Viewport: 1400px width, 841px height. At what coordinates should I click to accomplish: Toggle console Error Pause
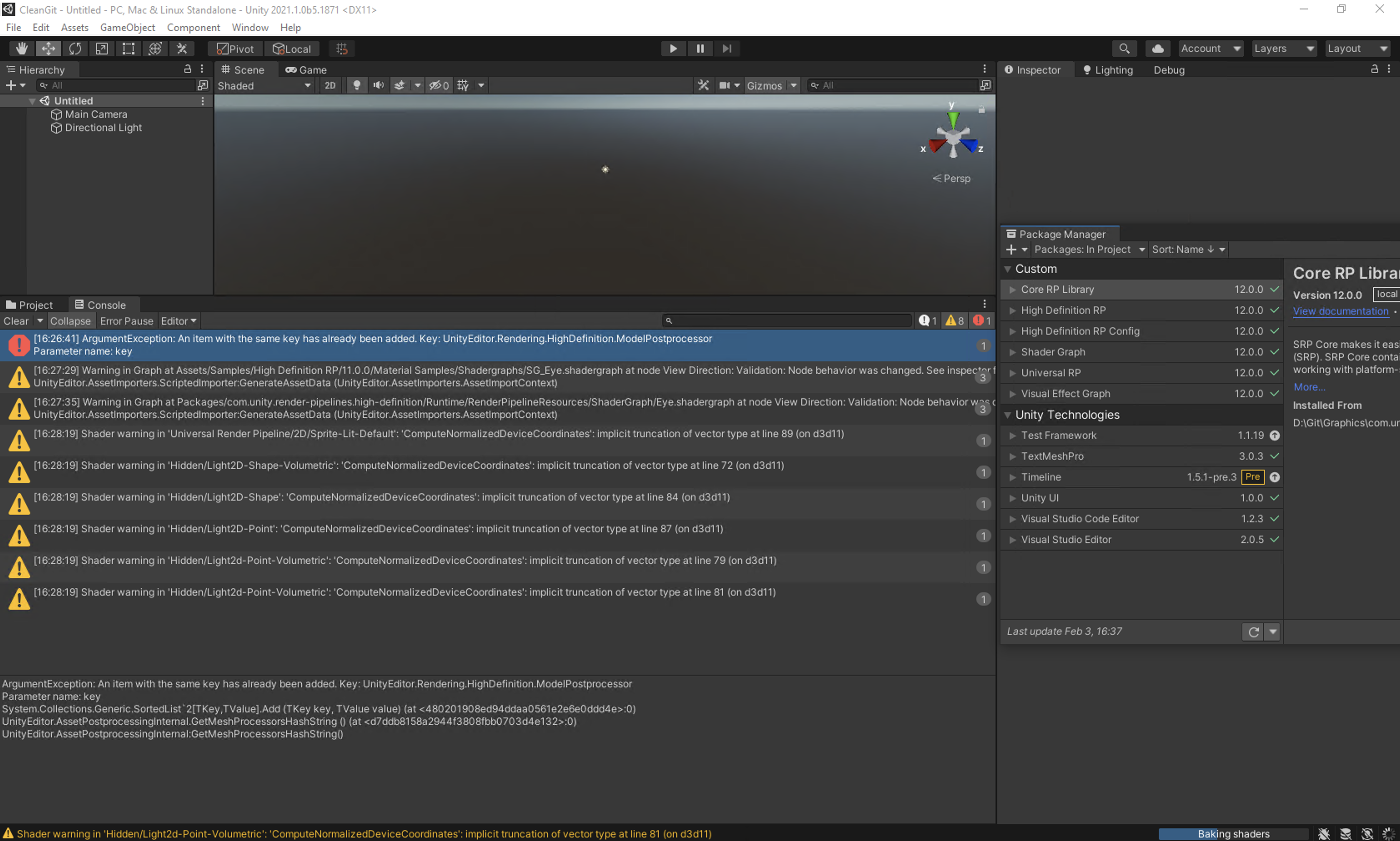[x=126, y=321]
